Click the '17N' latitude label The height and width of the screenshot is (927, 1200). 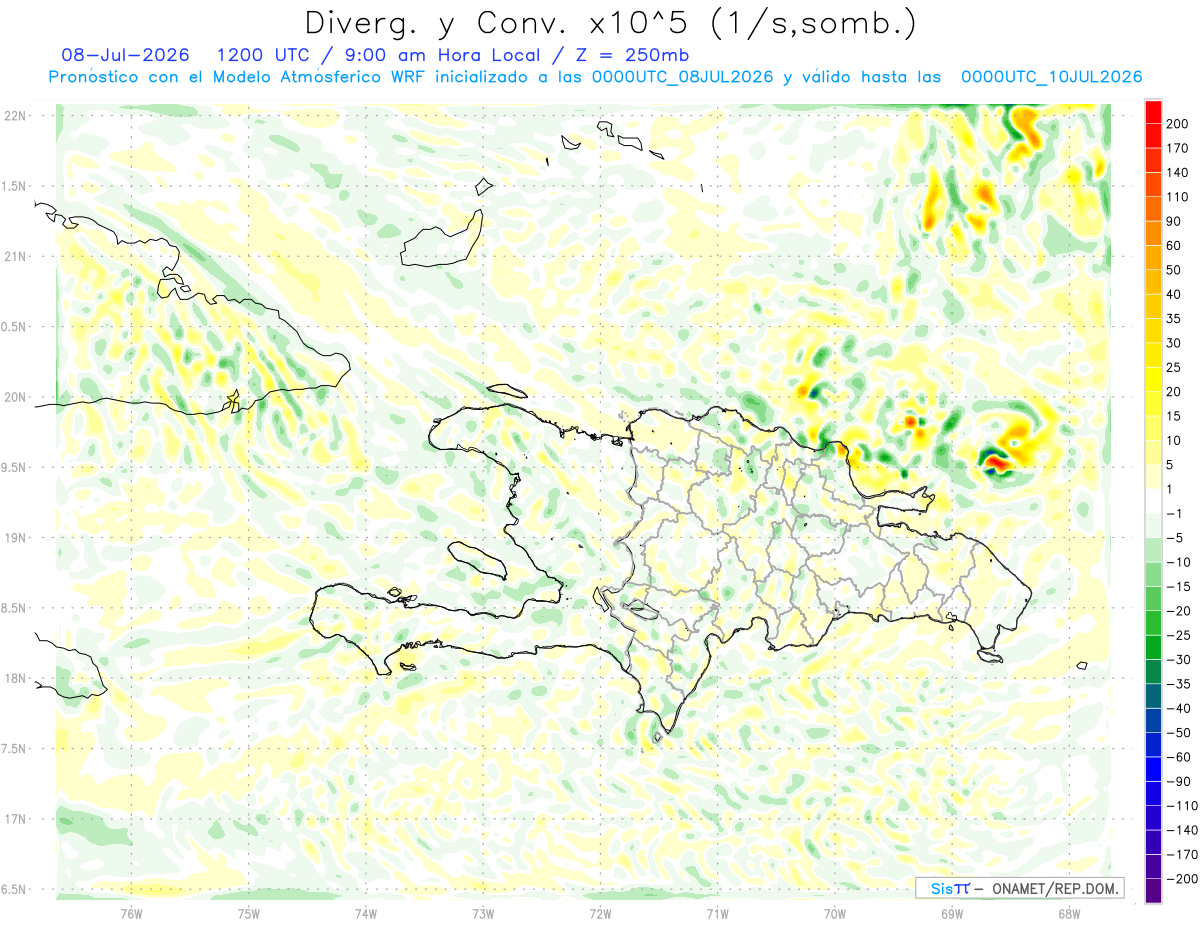click(15, 819)
